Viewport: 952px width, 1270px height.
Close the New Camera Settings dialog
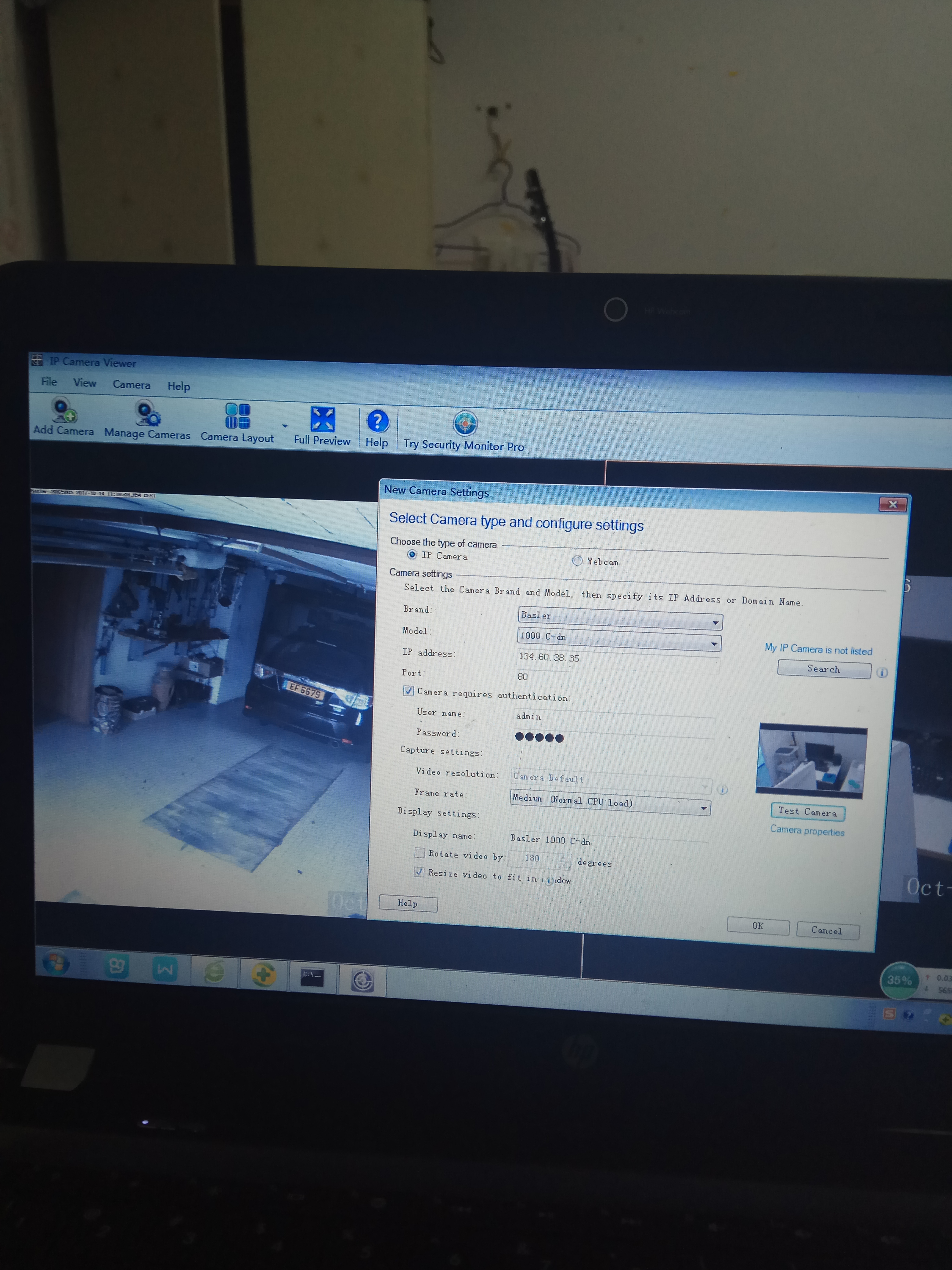tap(893, 504)
